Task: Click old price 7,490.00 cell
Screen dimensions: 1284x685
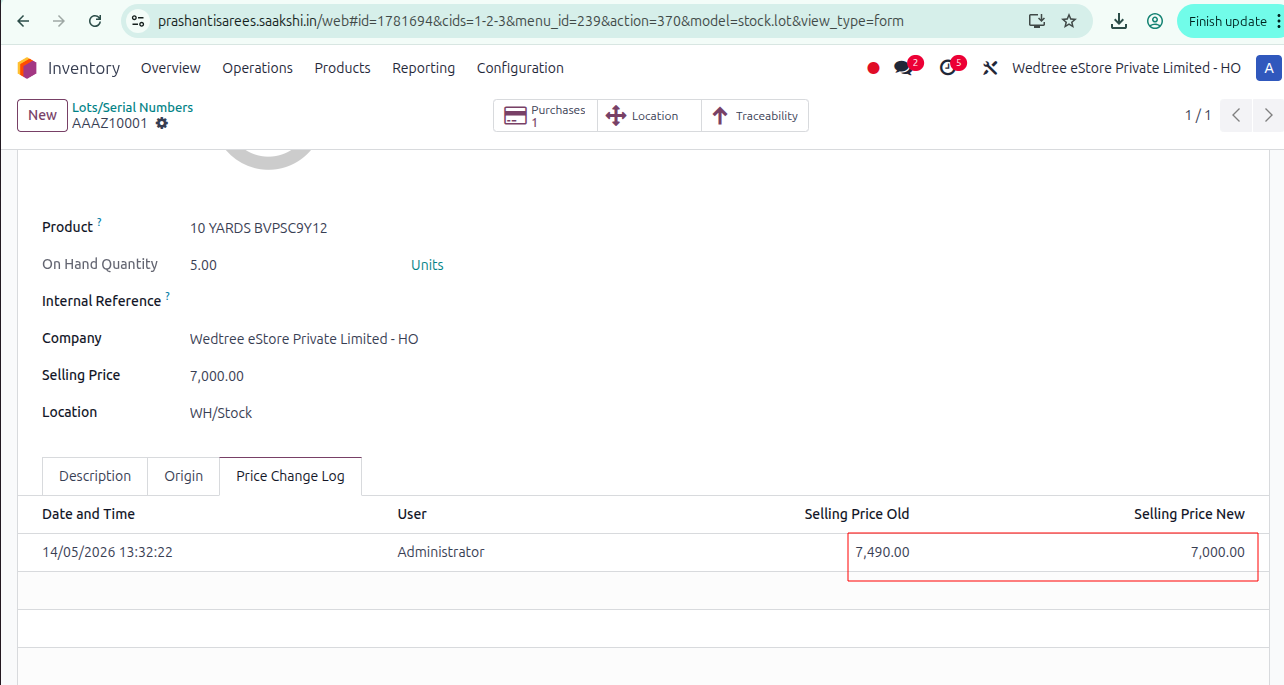Action: coord(882,552)
